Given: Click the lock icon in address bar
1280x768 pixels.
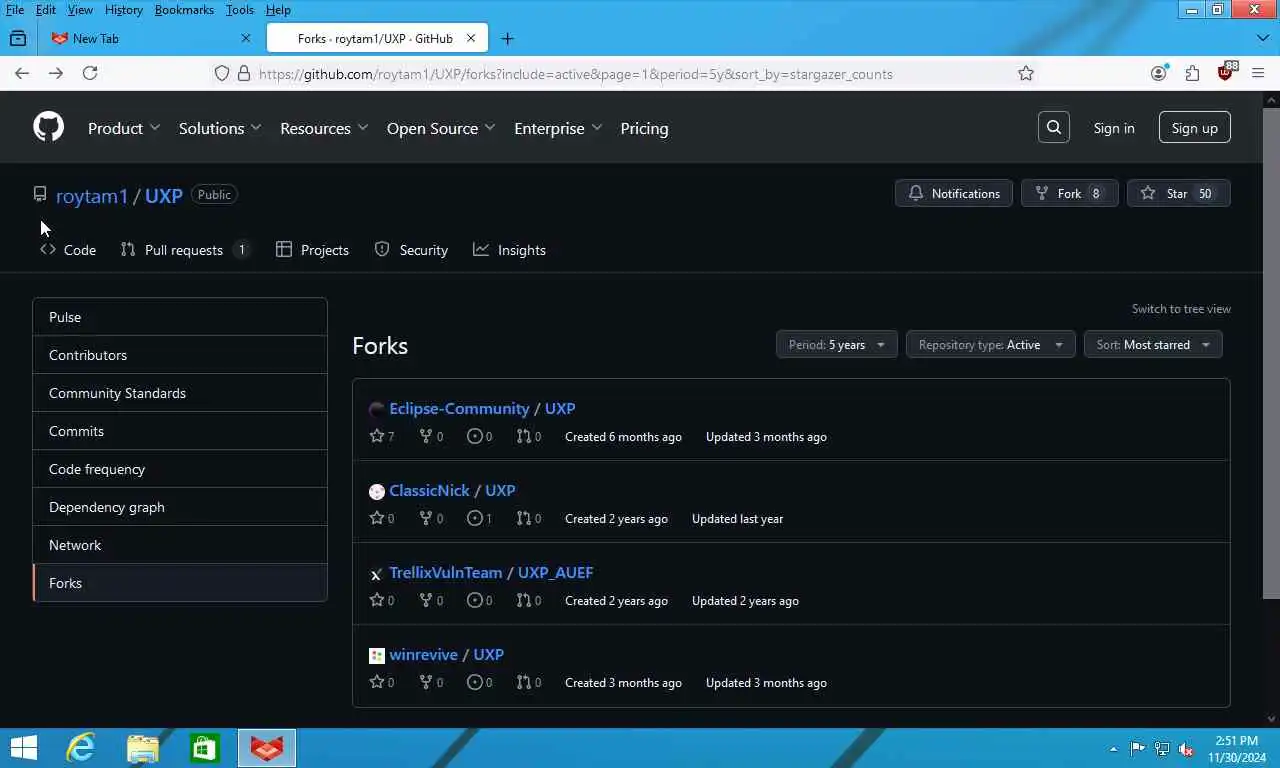Looking at the screenshot, I should tap(243, 73).
